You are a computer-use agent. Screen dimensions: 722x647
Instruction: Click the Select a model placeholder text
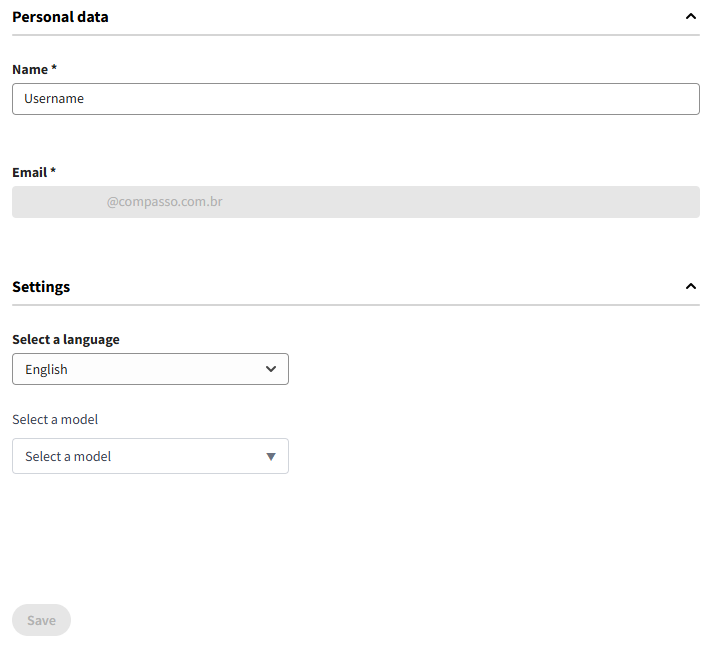coord(68,456)
